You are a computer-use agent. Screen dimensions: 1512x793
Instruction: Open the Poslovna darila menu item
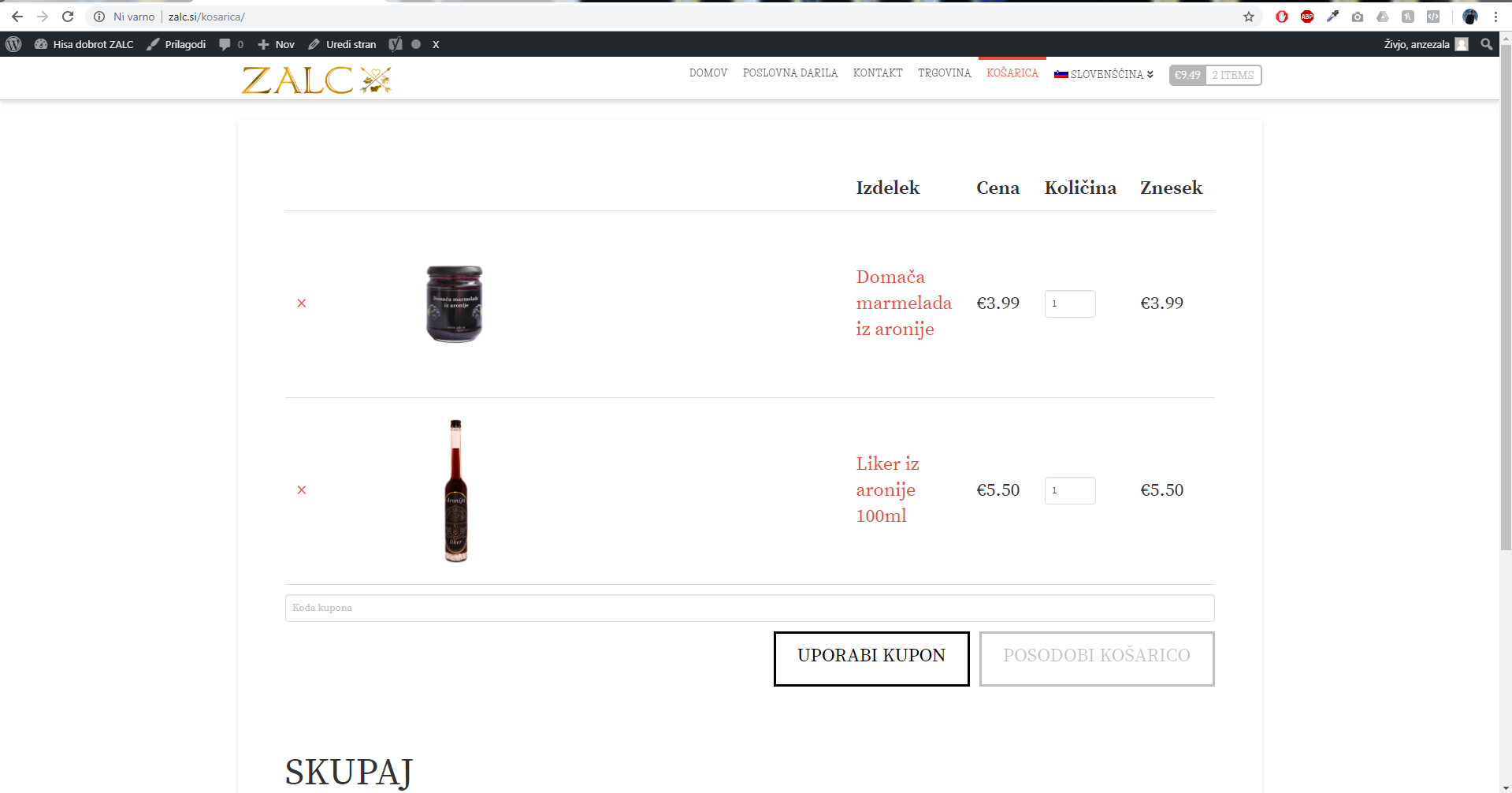tap(789, 73)
